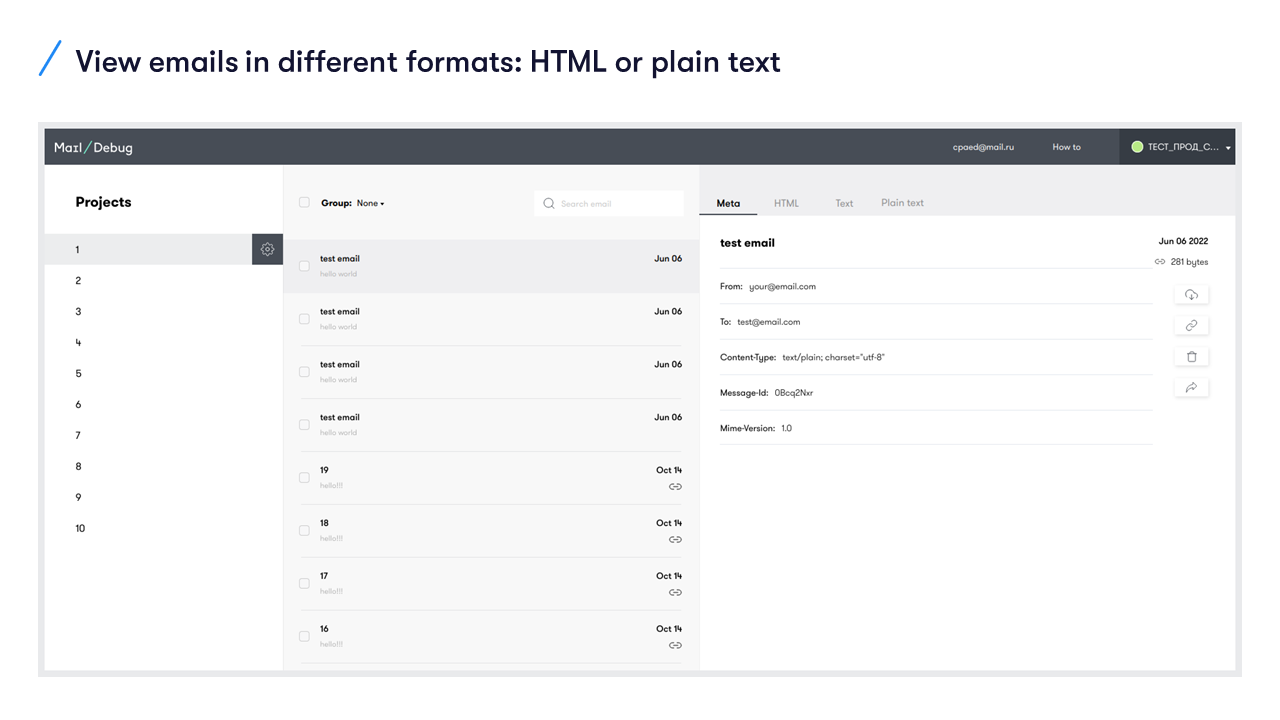Click the Mail/Debug logo
This screenshot has width=1280, height=720.
click(x=93, y=147)
